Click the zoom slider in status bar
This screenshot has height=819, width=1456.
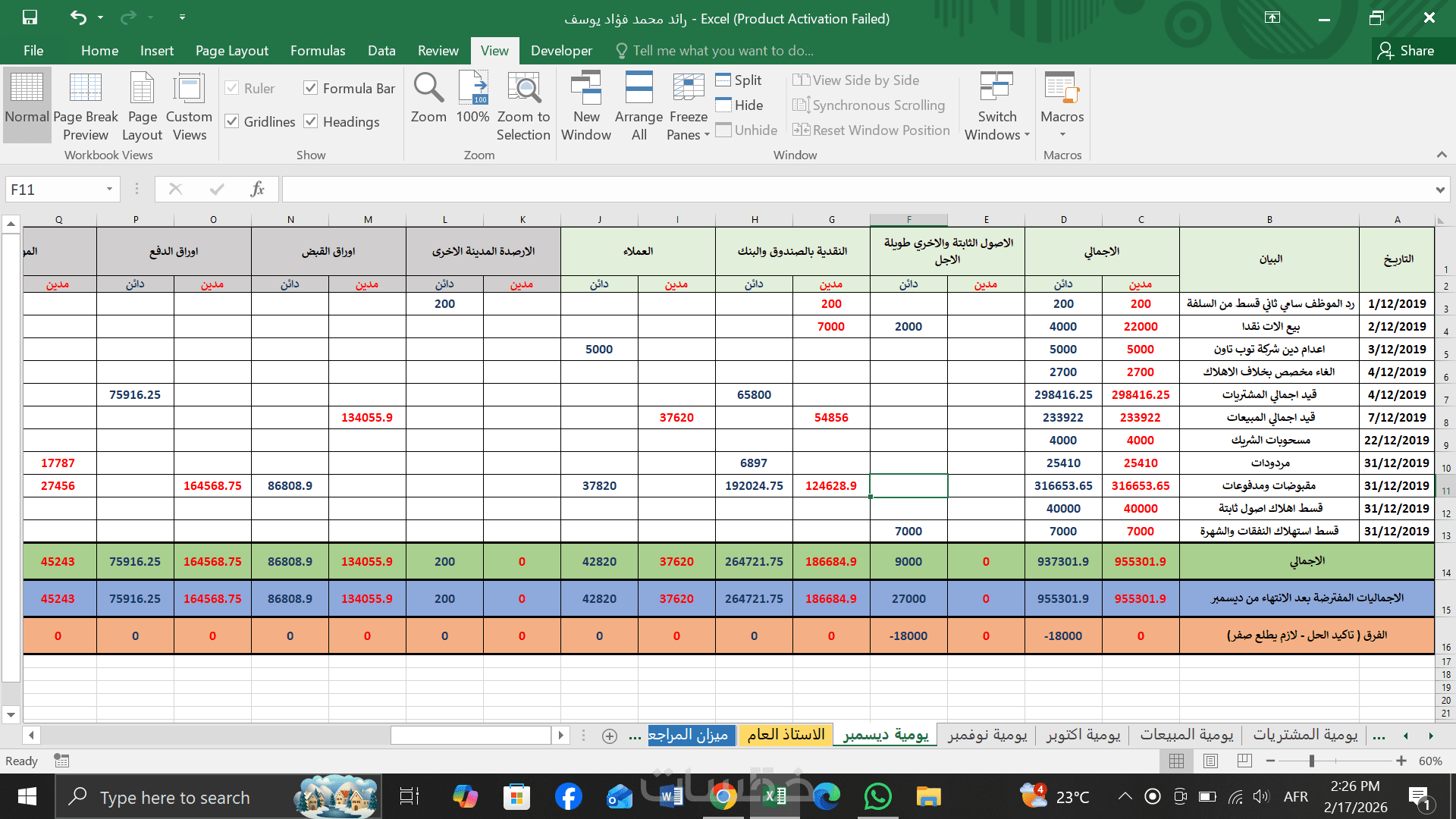pos(1312,761)
